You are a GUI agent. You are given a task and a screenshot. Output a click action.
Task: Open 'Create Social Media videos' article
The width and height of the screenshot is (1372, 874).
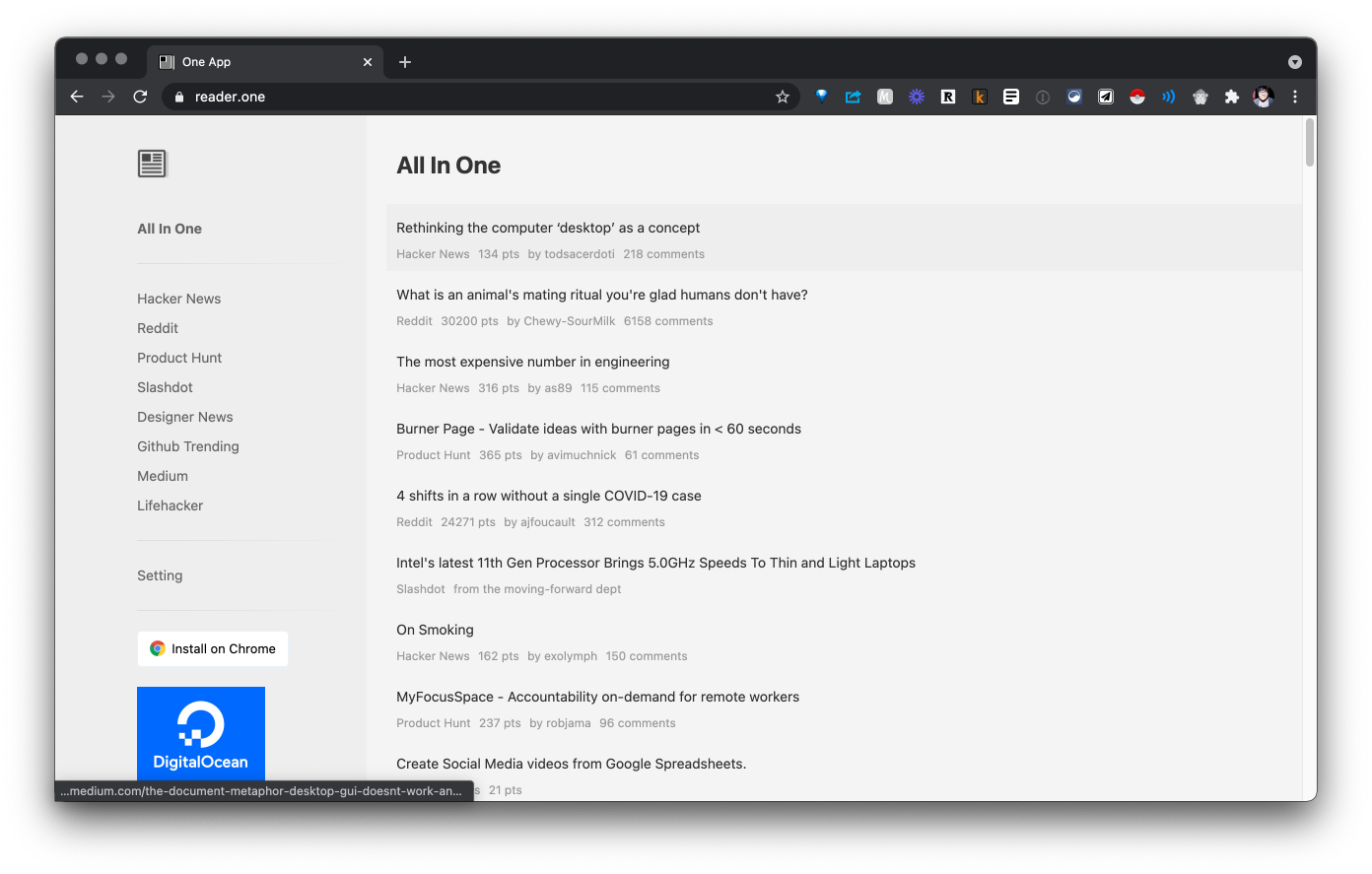click(571, 764)
